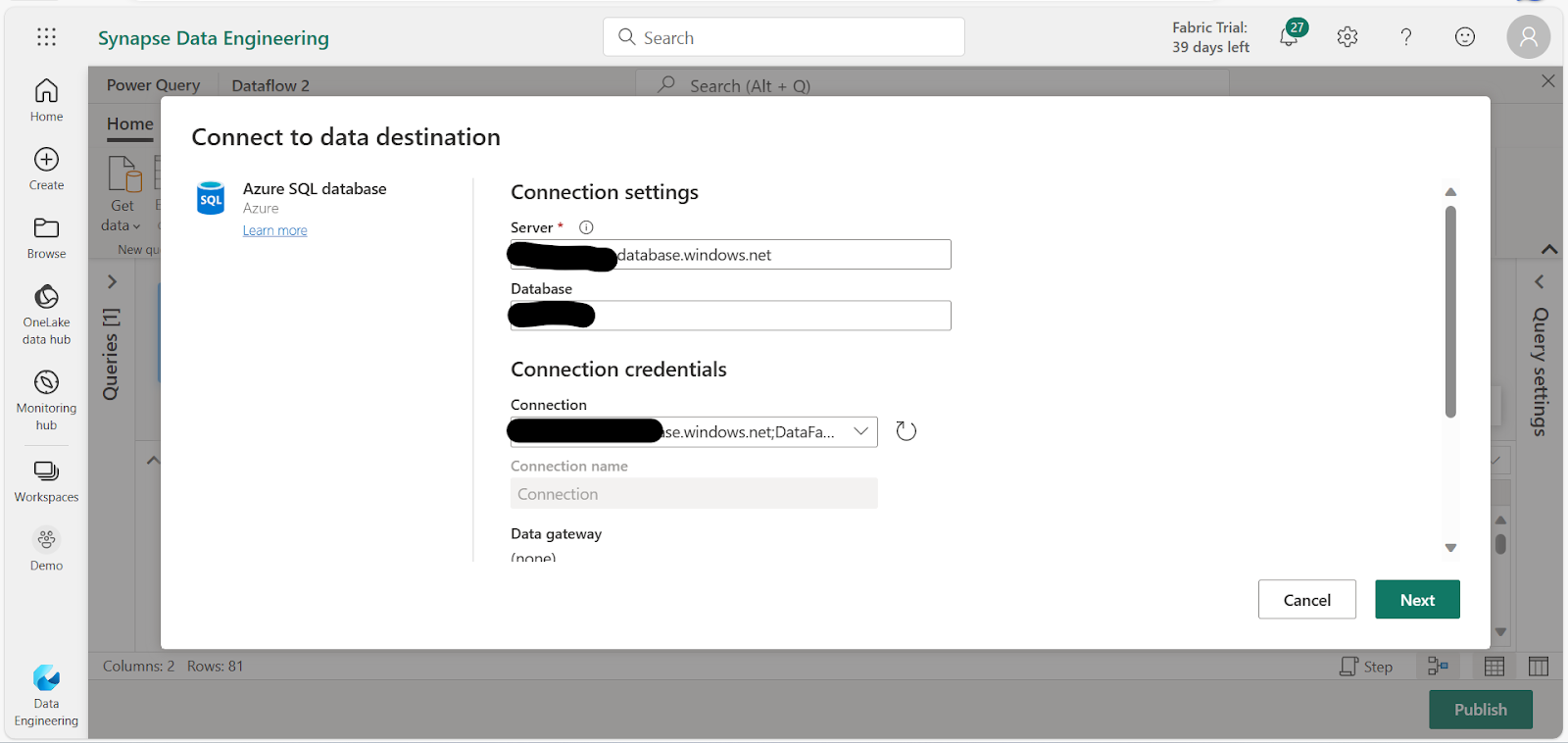Click the Connection credentials heading
Image resolution: width=1568 pixels, height=743 pixels.
tap(618, 370)
